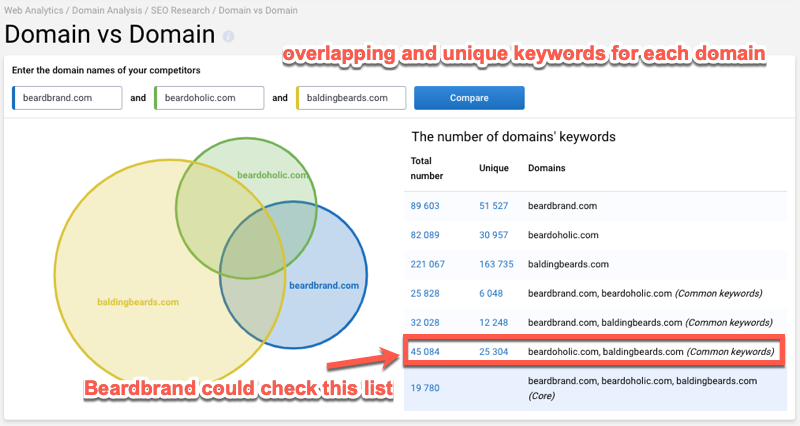
Task: Open Web Analytics breadcrumb link
Action: point(34,10)
